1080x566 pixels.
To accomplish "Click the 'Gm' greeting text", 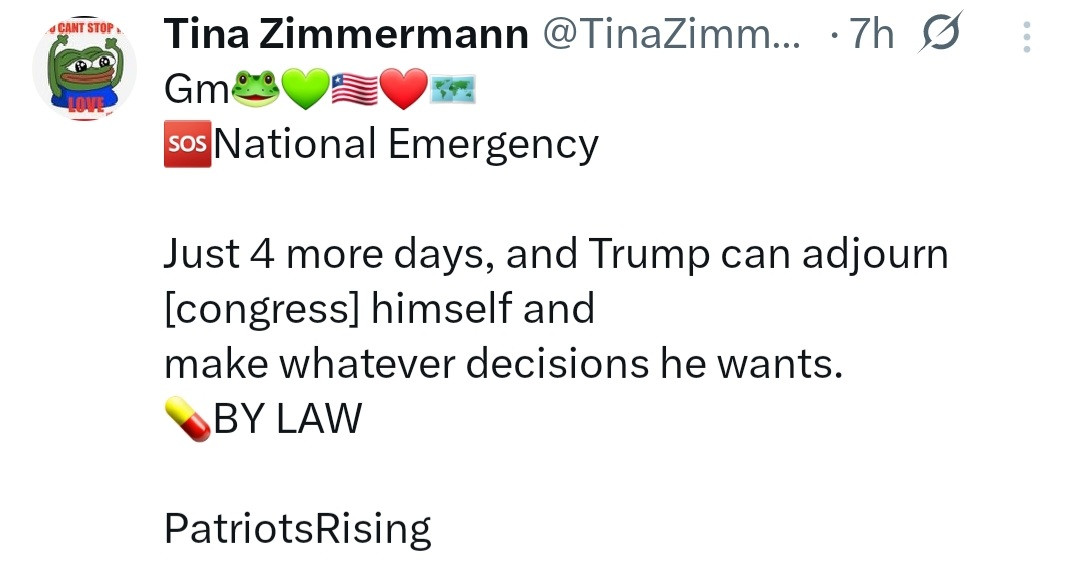I will pyautogui.click(x=196, y=91).
